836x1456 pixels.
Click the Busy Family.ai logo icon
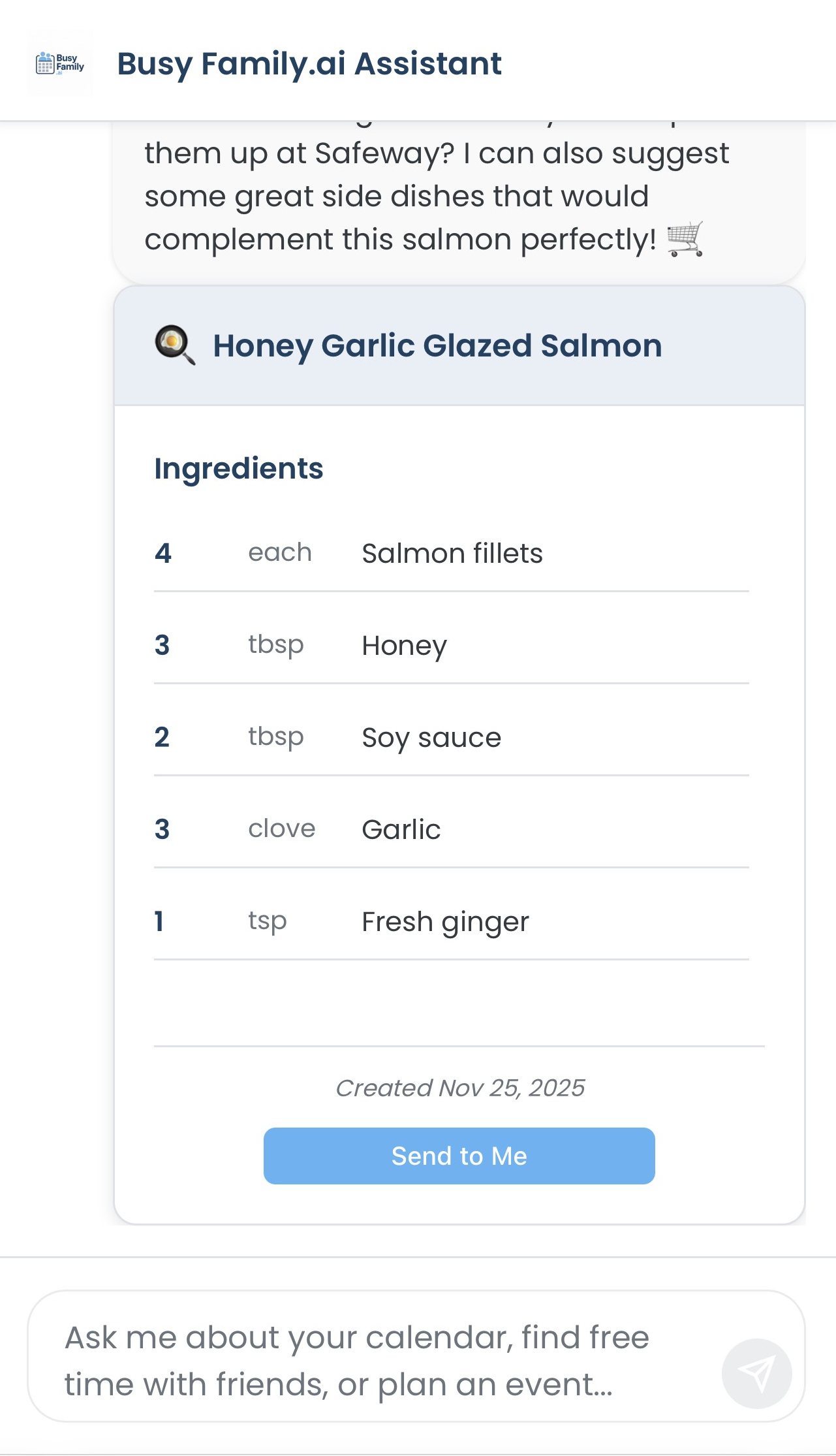pyautogui.click(x=61, y=63)
